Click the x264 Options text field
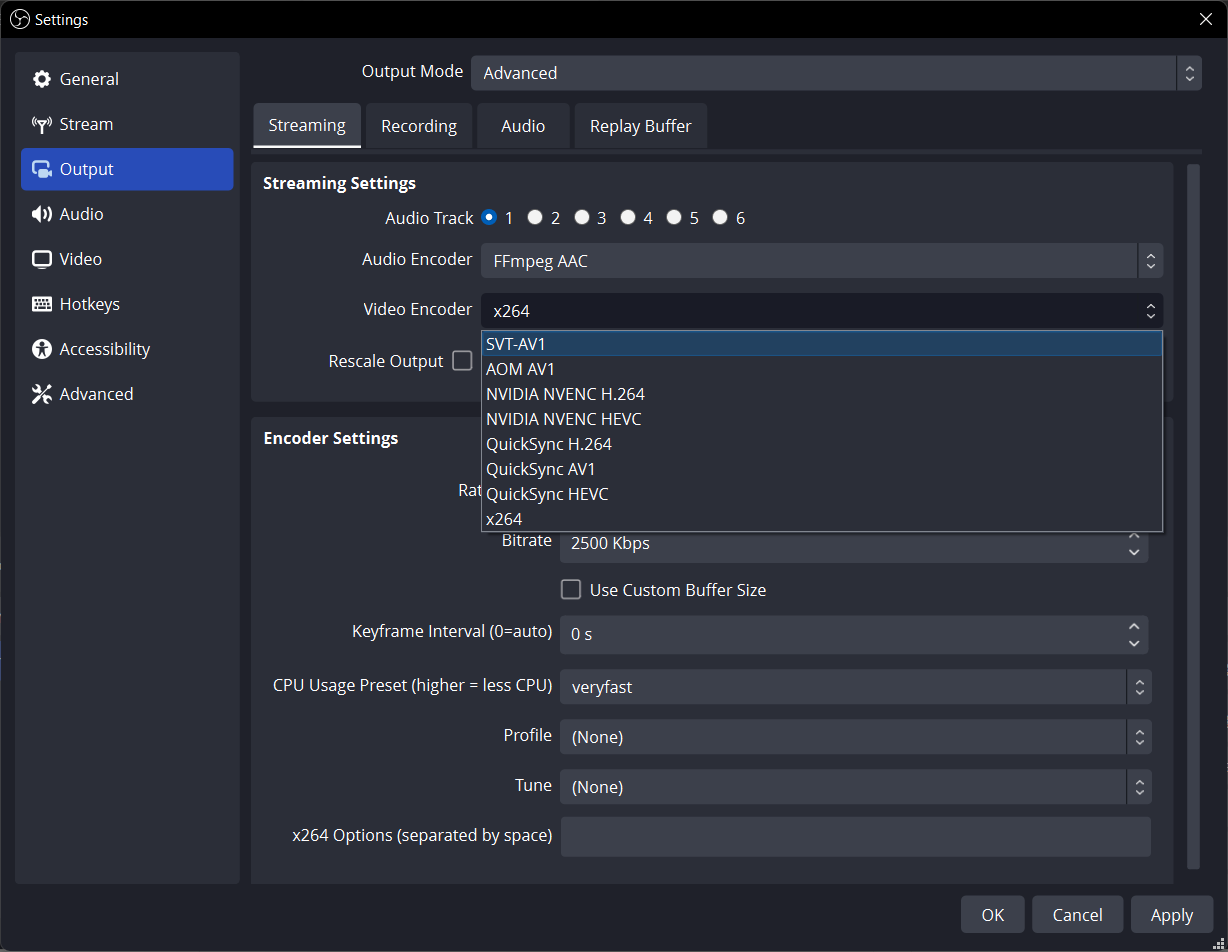Viewport: 1228px width, 952px height. coord(856,837)
